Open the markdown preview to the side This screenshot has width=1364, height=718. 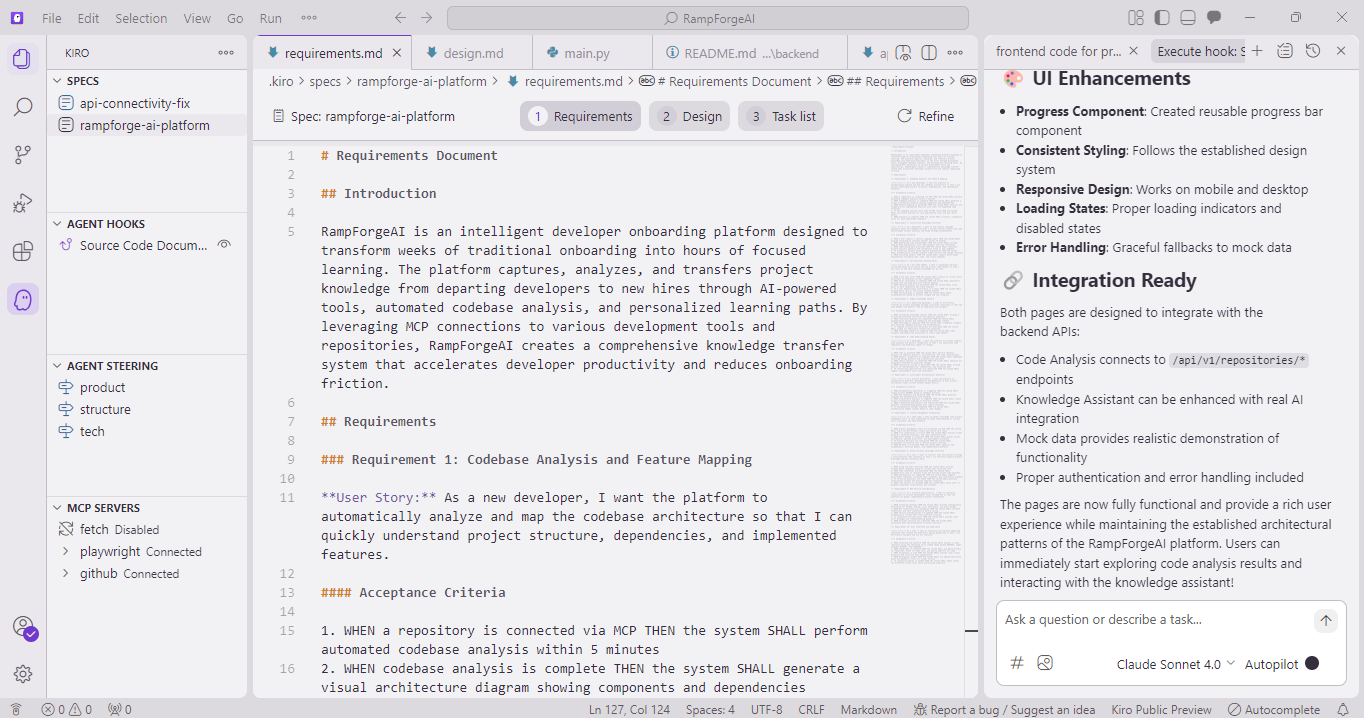(903, 53)
